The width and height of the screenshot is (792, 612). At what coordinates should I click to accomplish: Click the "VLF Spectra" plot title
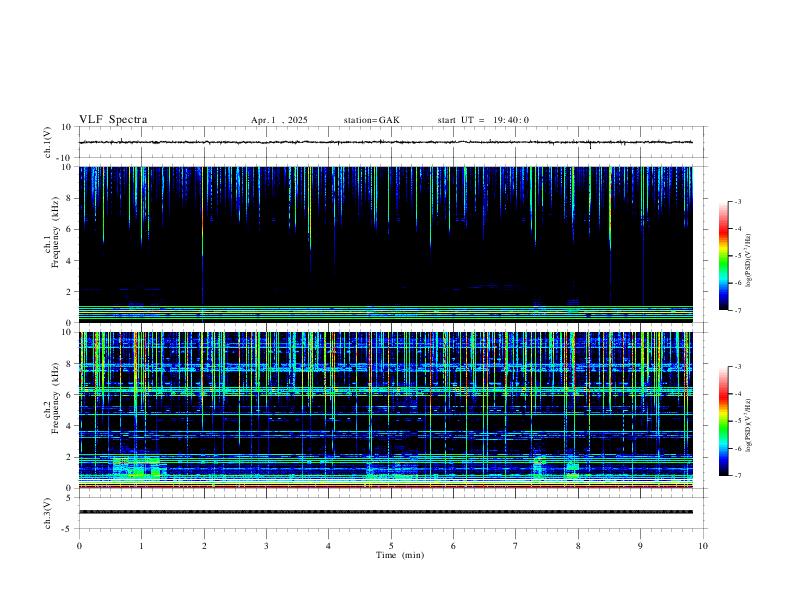pos(113,120)
